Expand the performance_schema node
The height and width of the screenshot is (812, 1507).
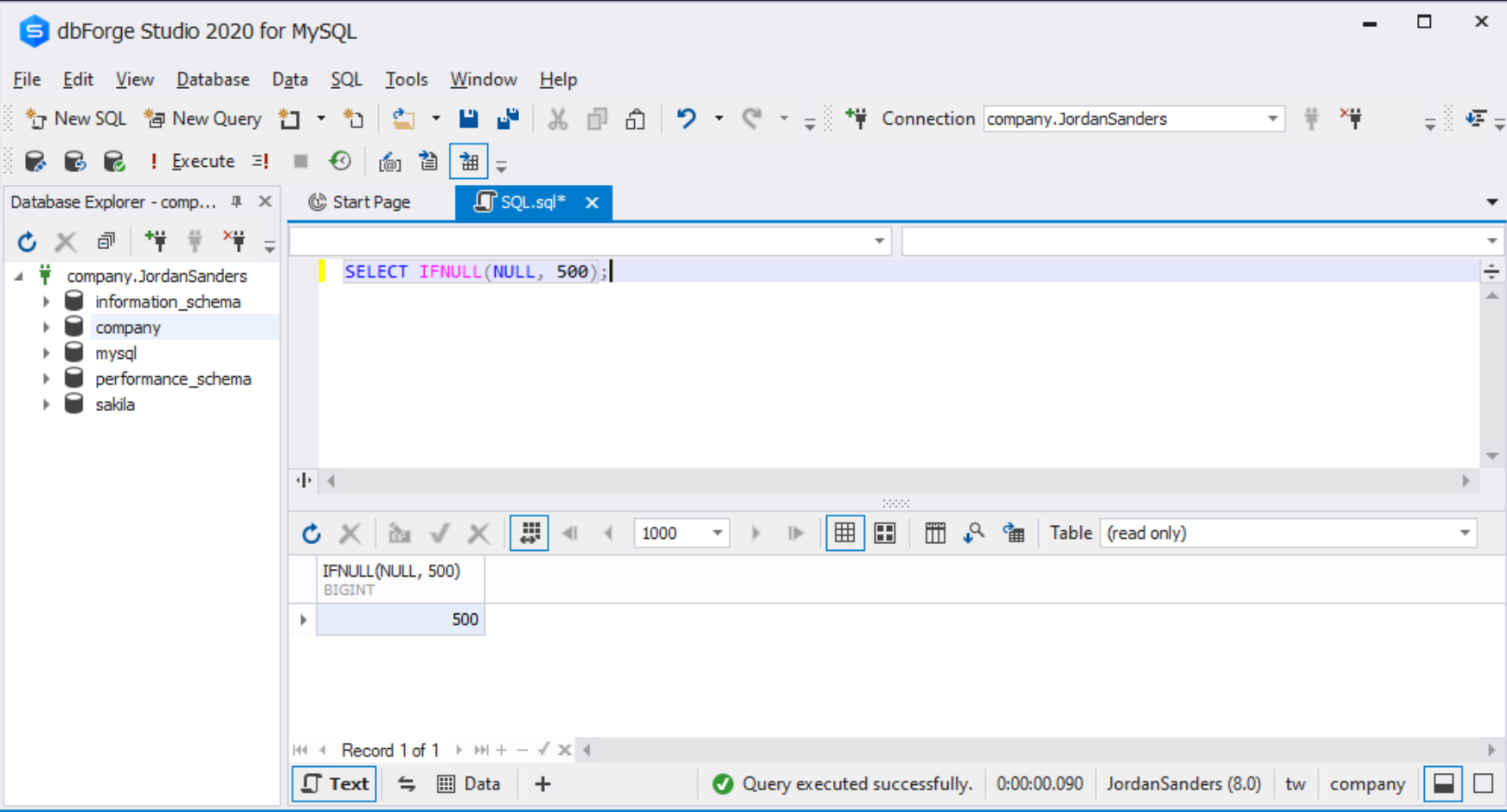[47, 379]
